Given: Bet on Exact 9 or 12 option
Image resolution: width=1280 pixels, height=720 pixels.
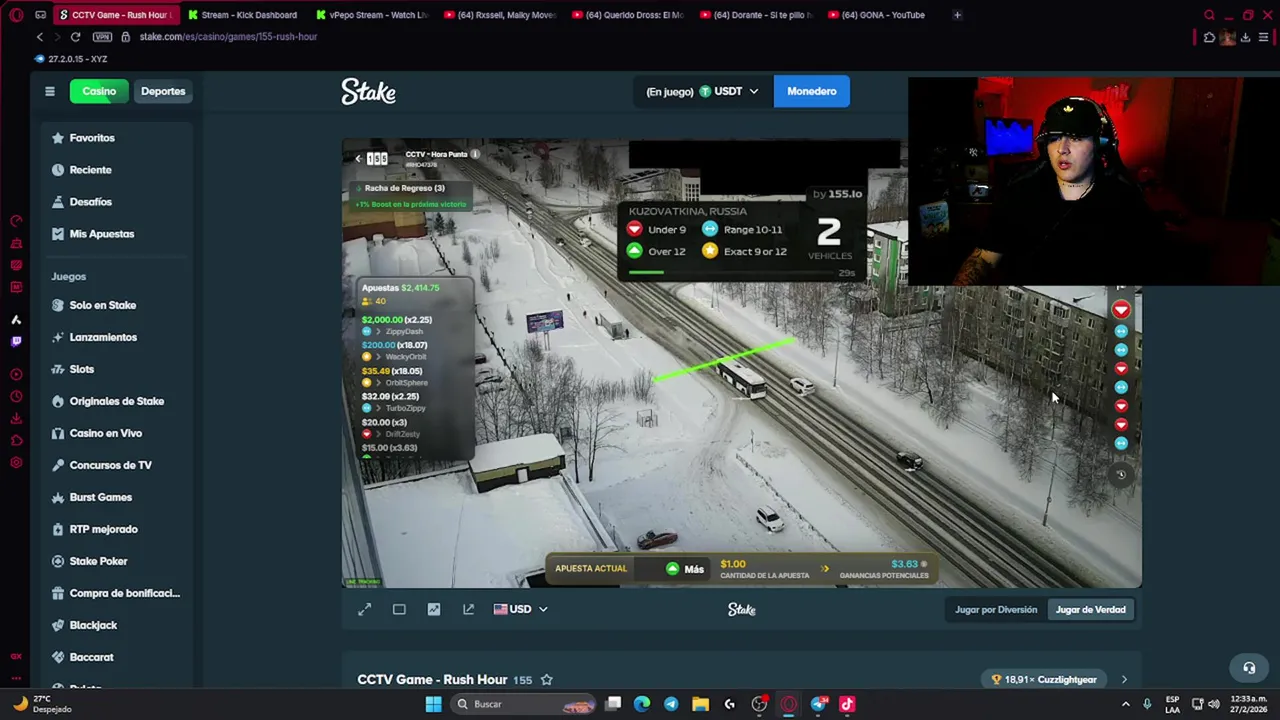Looking at the screenshot, I should [x=745, y=251].
